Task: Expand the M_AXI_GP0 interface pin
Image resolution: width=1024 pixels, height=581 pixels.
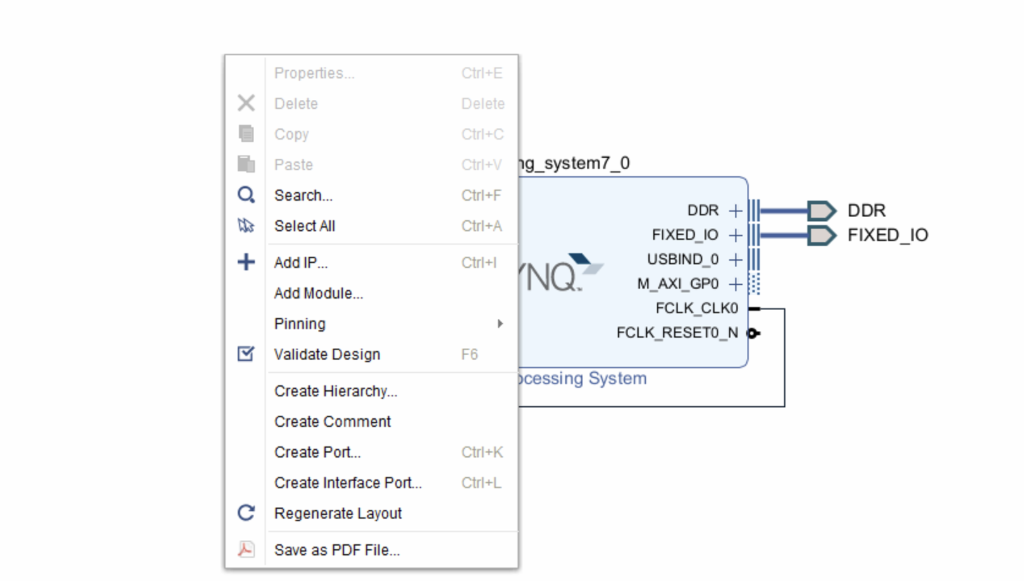Action: click(x=736, y=284)
